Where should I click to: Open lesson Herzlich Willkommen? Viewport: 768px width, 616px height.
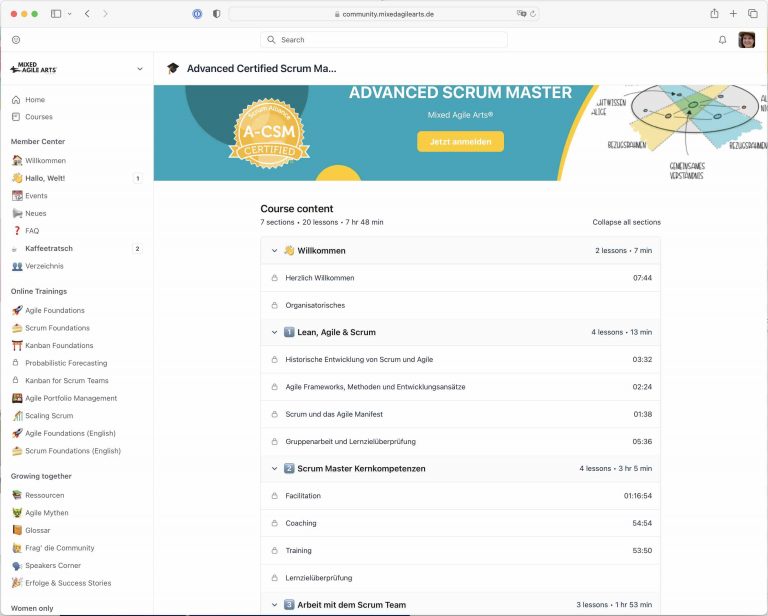click(460, 278)
